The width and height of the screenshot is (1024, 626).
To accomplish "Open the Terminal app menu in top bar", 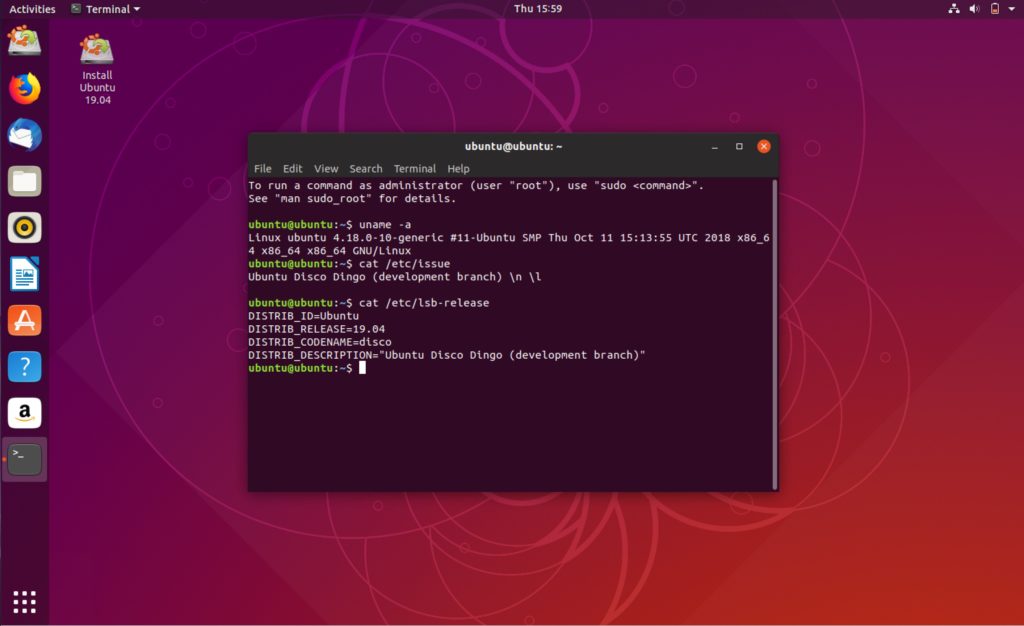I will click(x=105, y=9).
